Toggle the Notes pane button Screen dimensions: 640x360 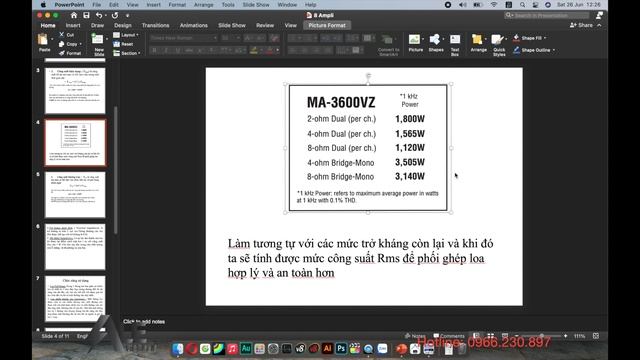pyautogui.click(x=415, y=336)
